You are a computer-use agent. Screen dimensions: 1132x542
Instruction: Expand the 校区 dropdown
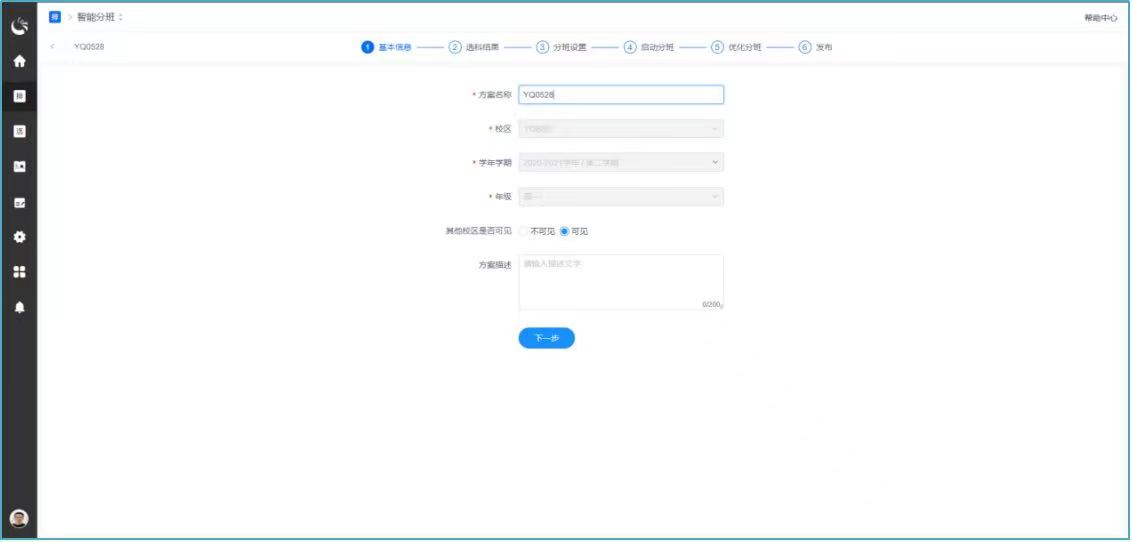[620, 129]
